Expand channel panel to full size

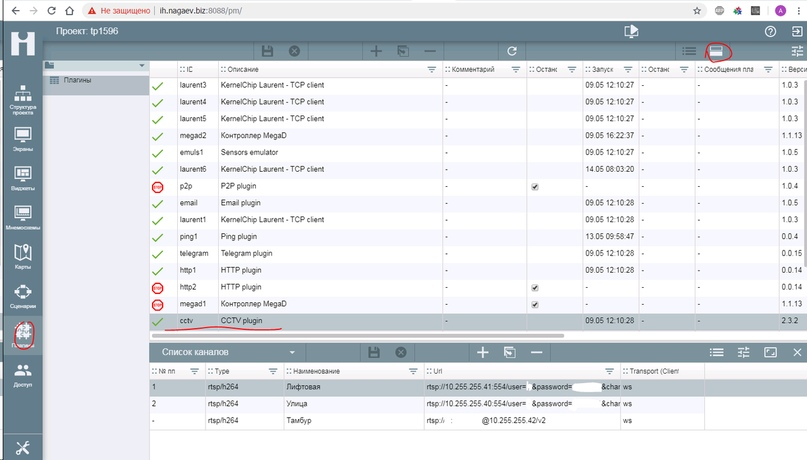point(770,352)
